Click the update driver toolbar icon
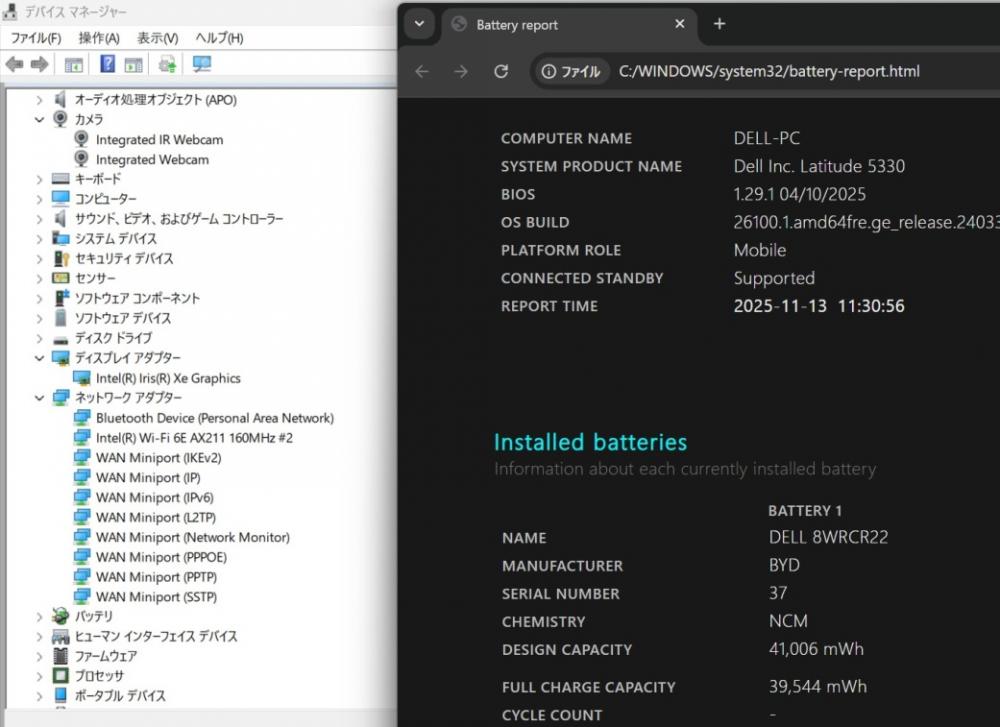The width and height of the screenshot is (1000, 727). [167, 65]
